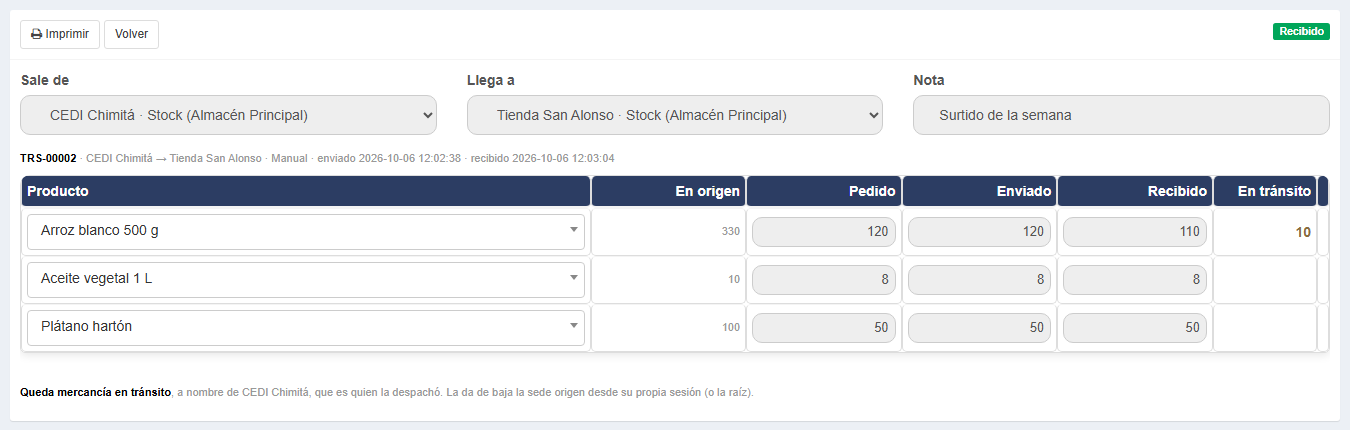1350x430 pixels.
Task: Open the Sale de origin dropdown
Action: (228, 115)
